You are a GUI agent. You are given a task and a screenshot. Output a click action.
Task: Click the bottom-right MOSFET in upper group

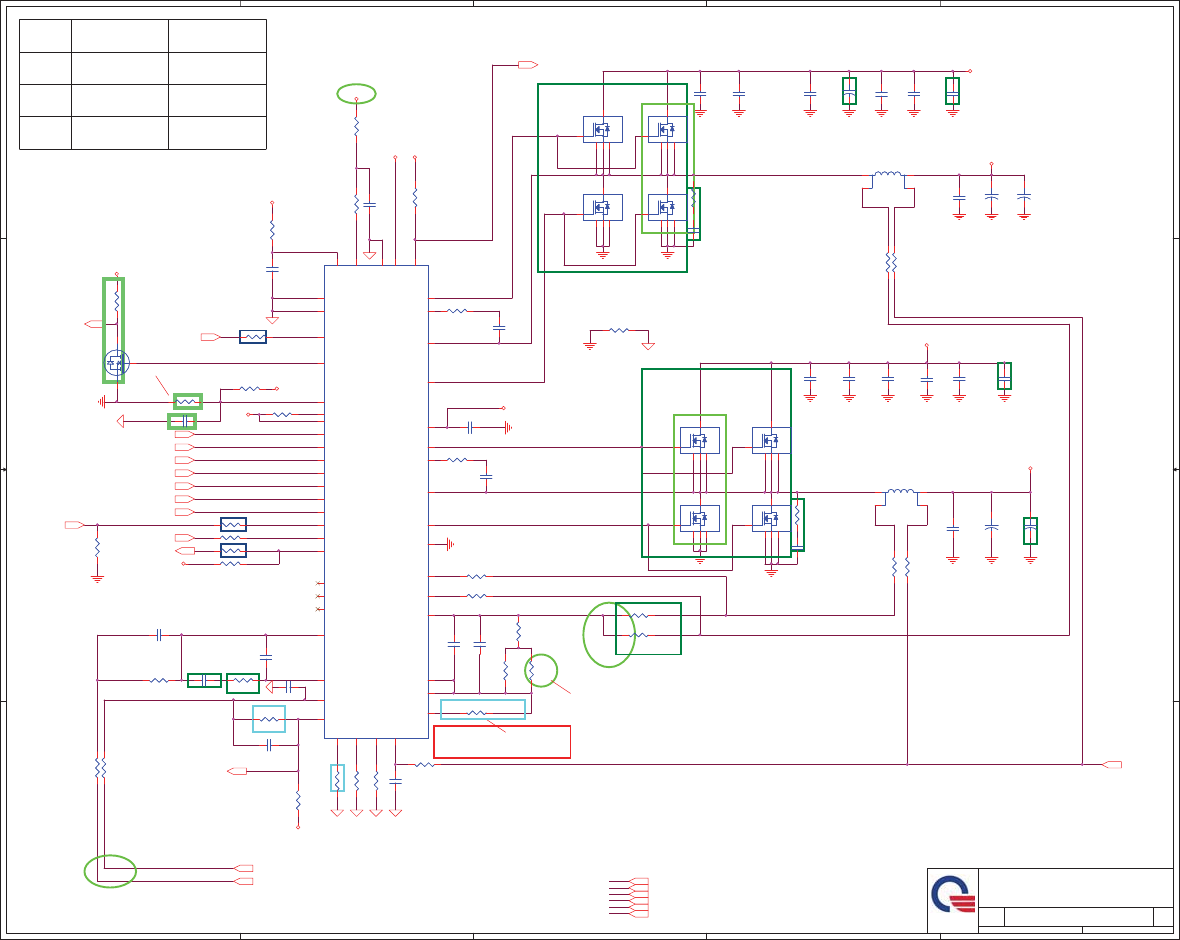tap(668, 207)
